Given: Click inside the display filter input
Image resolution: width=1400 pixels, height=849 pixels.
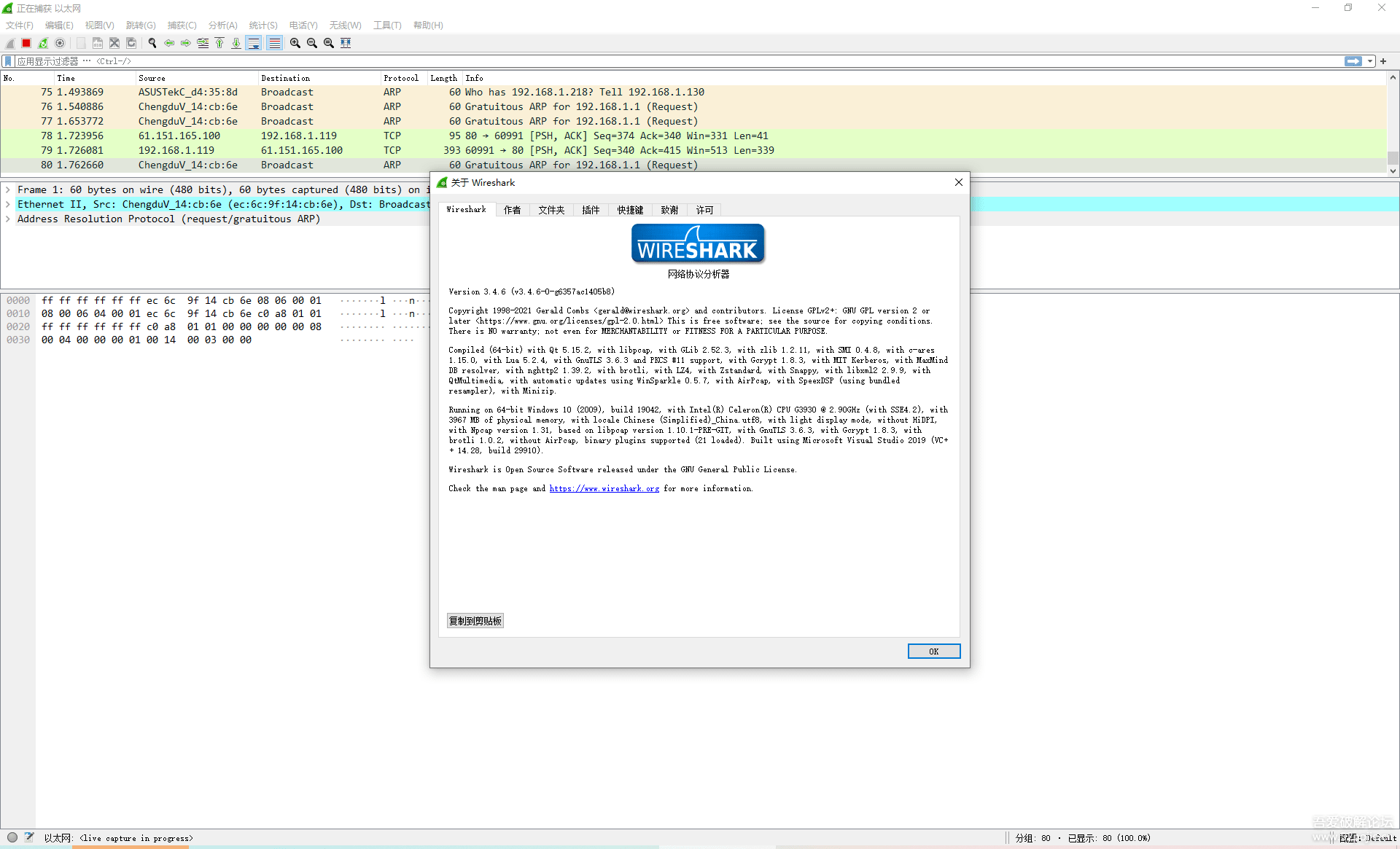Looking at the screenshot, I should tap(678, 61).
